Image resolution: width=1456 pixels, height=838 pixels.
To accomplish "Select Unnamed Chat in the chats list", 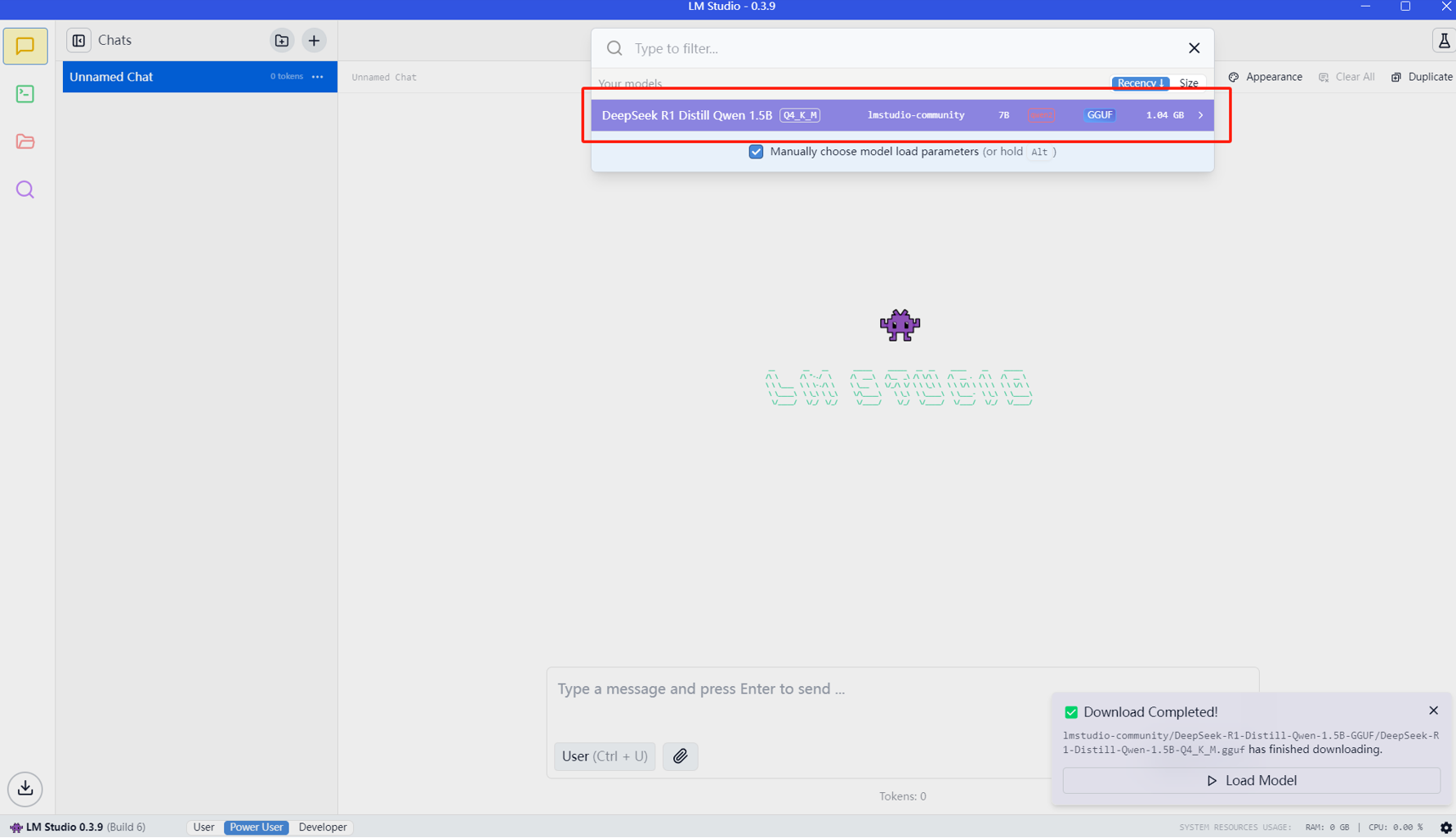I will pyautogui.click(x=200, y=77).
